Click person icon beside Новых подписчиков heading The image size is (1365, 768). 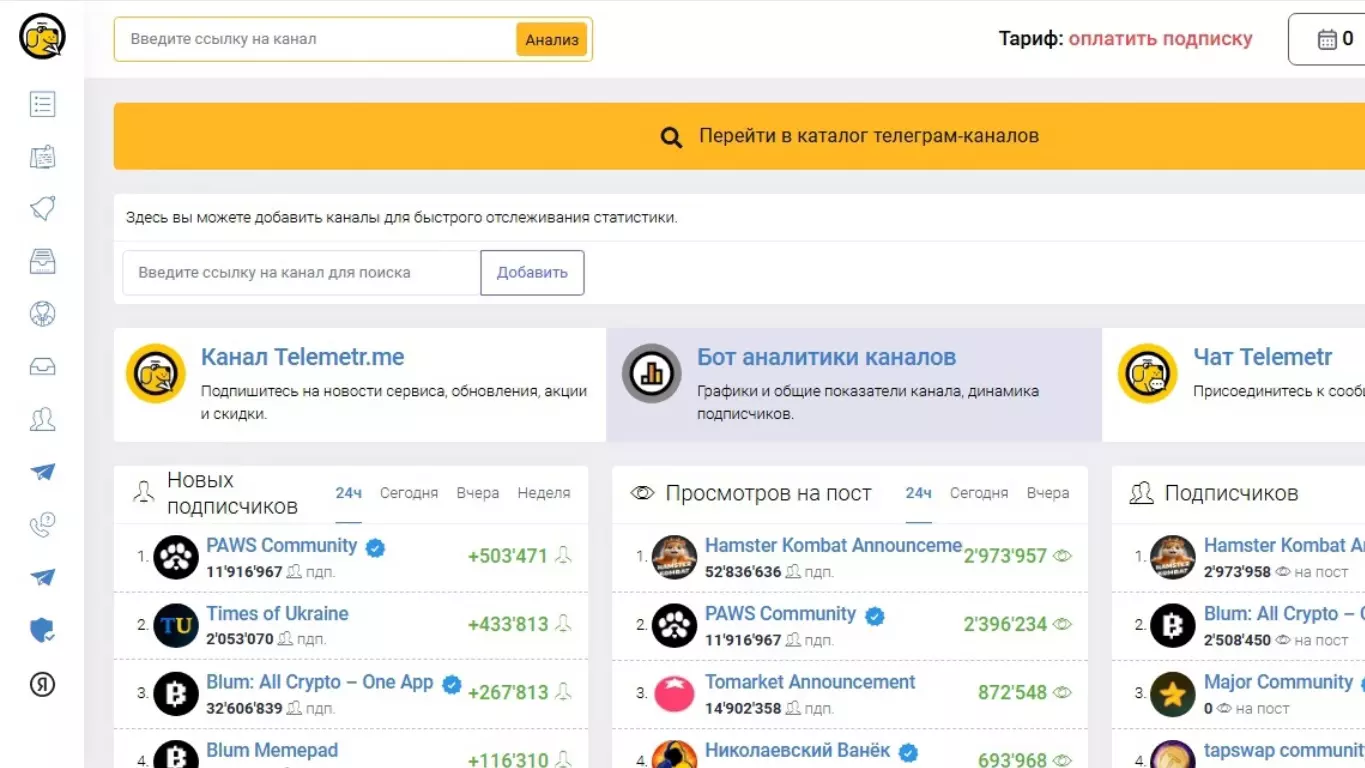point(144,492)
